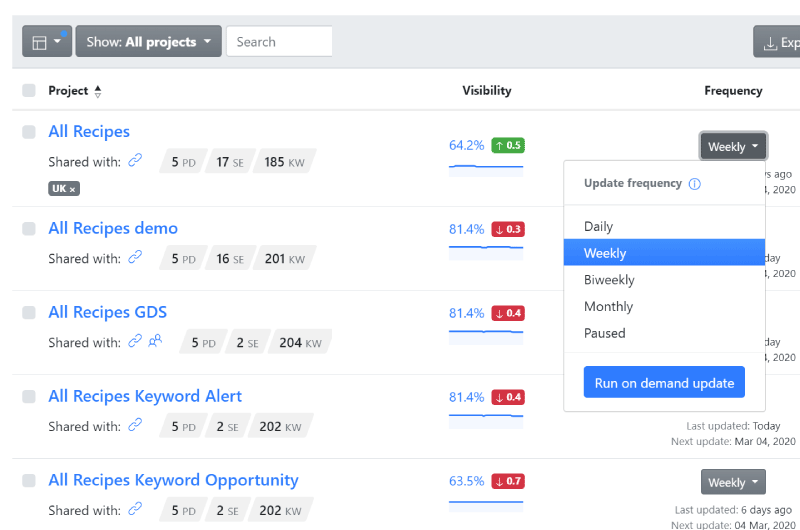This screenshot has height=530, width=800.
Task: Click the visibility sparkline for All Recipes GDS
Action: tap(486, 337)
